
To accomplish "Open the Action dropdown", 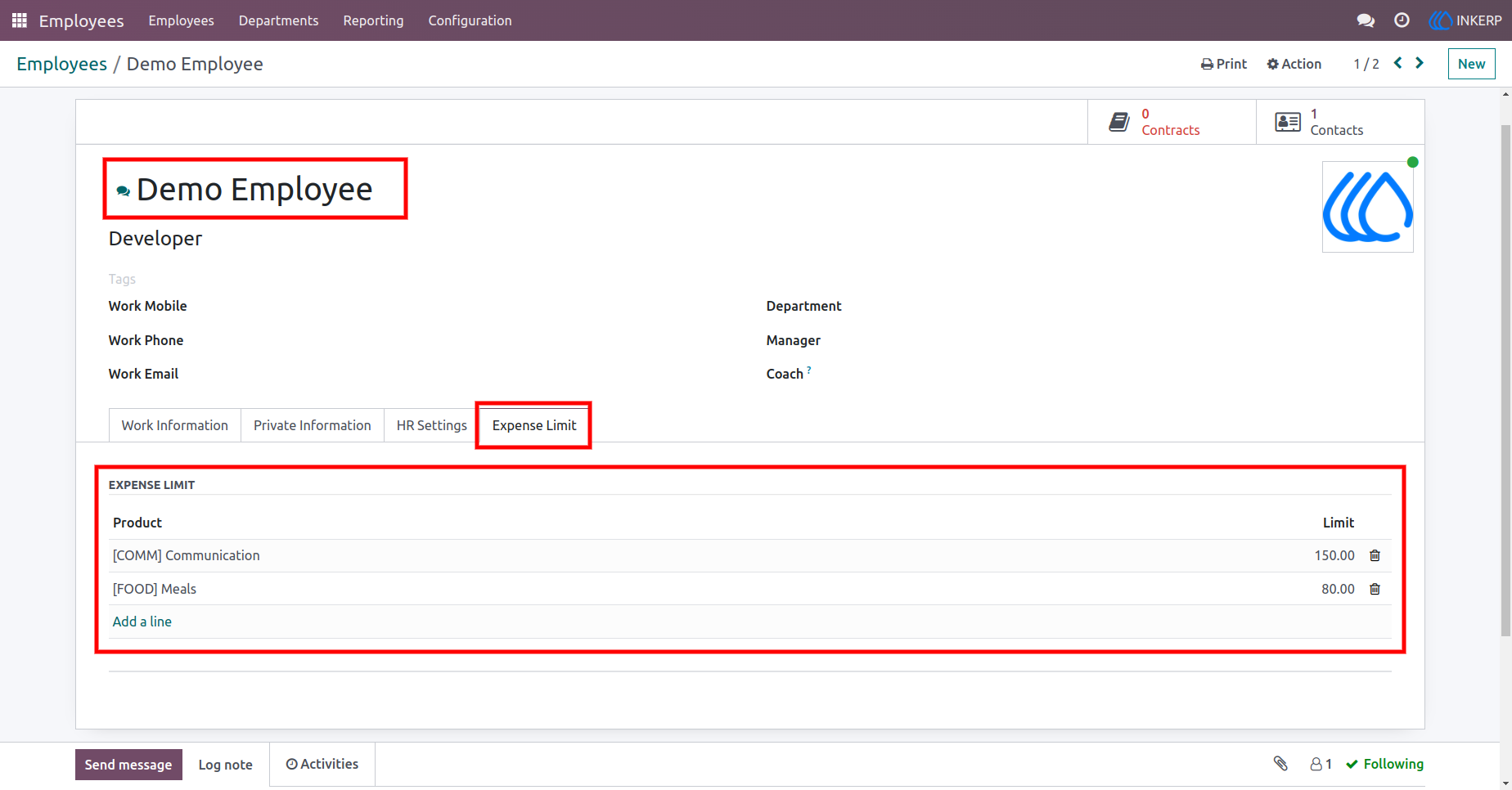I will 1294,64.
